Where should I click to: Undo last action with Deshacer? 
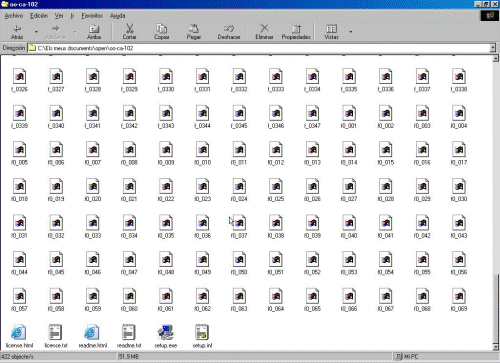point(229,32)
